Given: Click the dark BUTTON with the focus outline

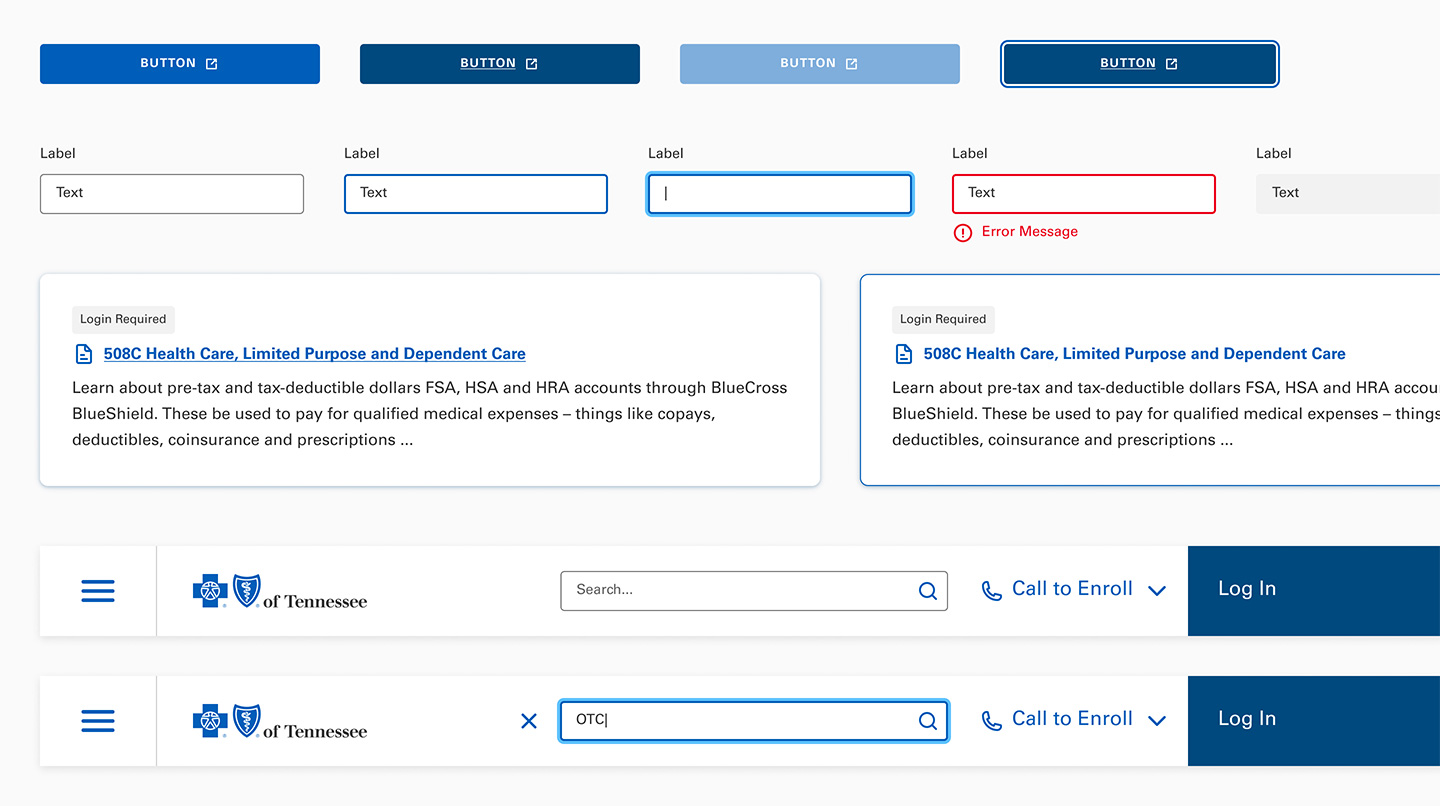Looking at the screenshot, I should (1139, 64).
